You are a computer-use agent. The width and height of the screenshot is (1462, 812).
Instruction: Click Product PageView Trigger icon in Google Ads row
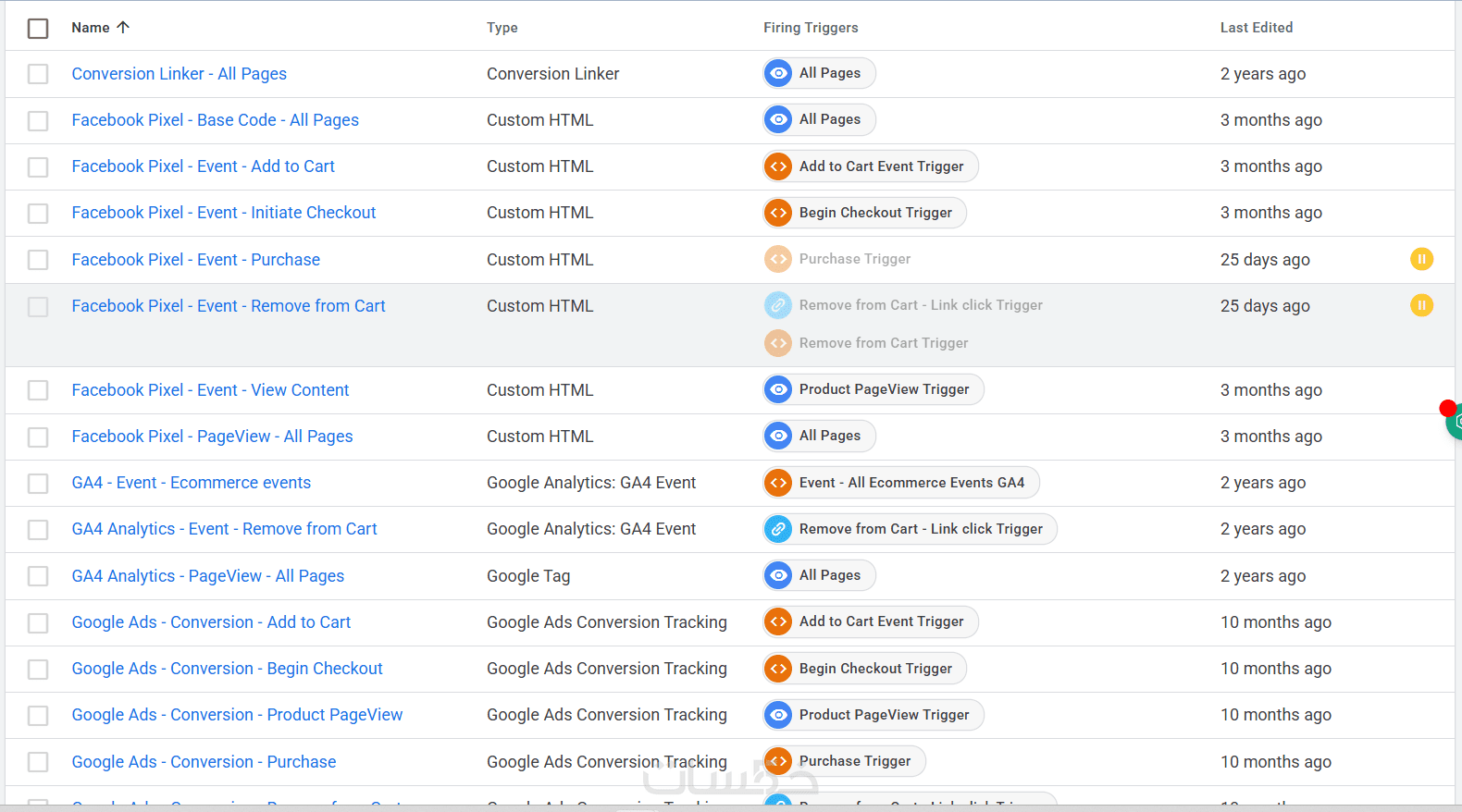point(779,715)
